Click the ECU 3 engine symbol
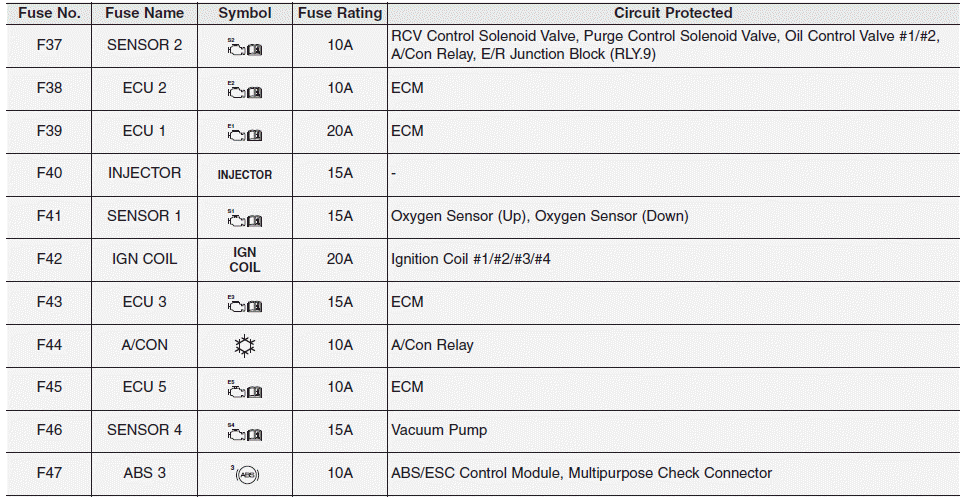Screen dimensions: 969x502 click(x=244, y=304)
